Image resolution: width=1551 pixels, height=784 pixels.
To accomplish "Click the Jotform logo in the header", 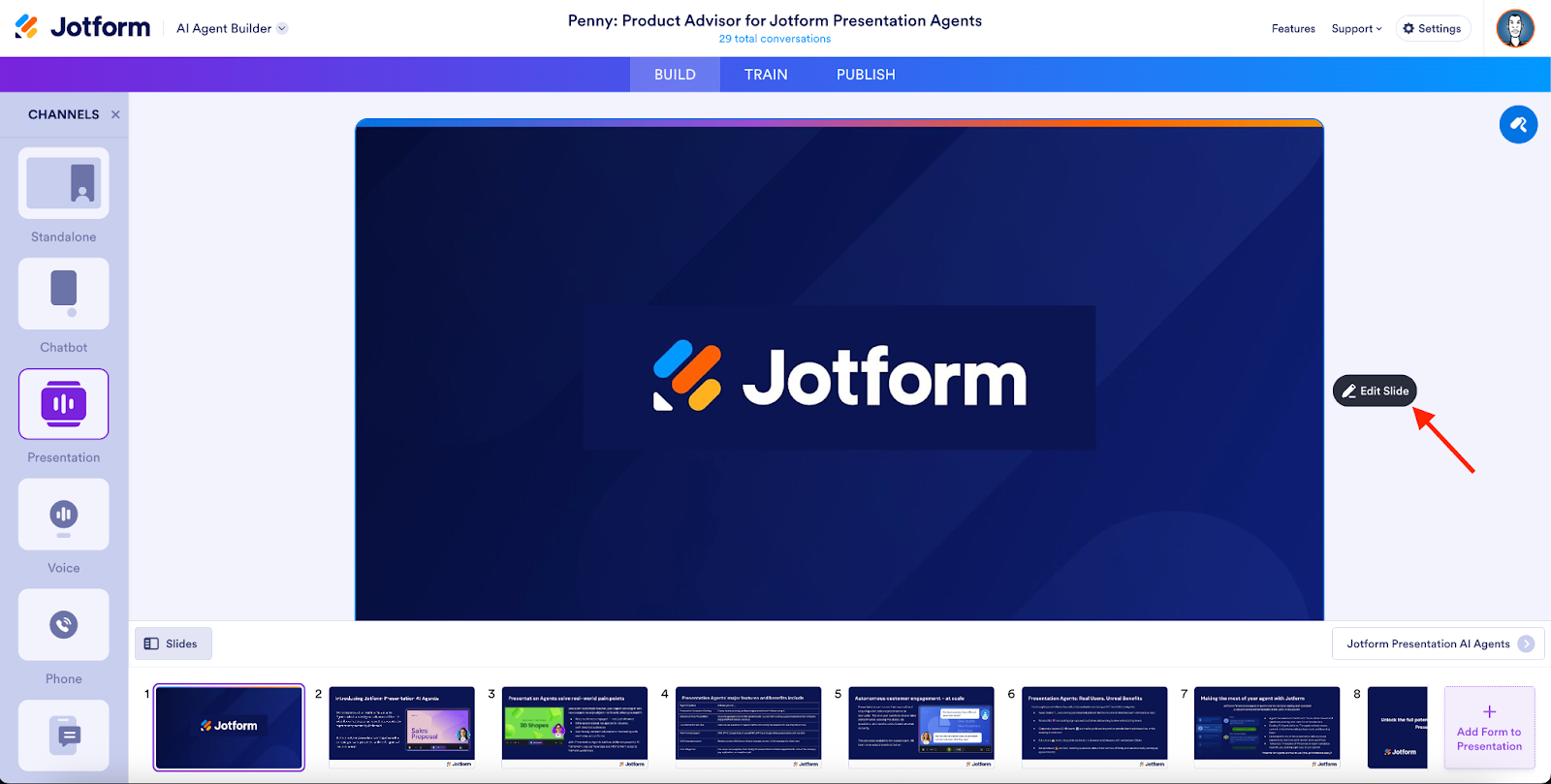I will point(82,27).
